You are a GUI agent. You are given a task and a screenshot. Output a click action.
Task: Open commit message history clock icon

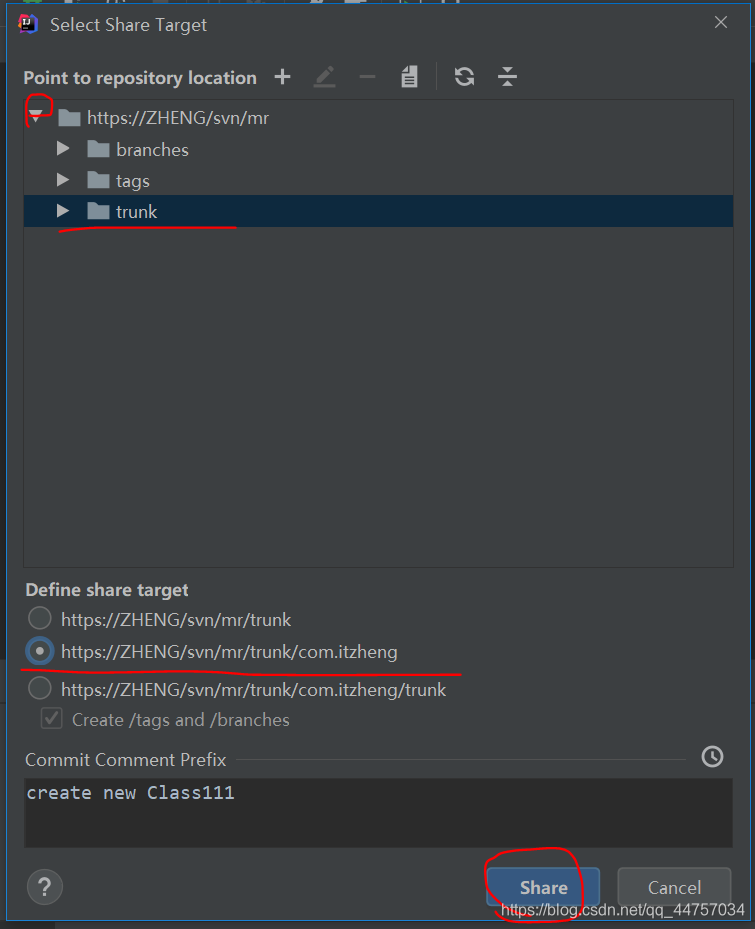712,757
